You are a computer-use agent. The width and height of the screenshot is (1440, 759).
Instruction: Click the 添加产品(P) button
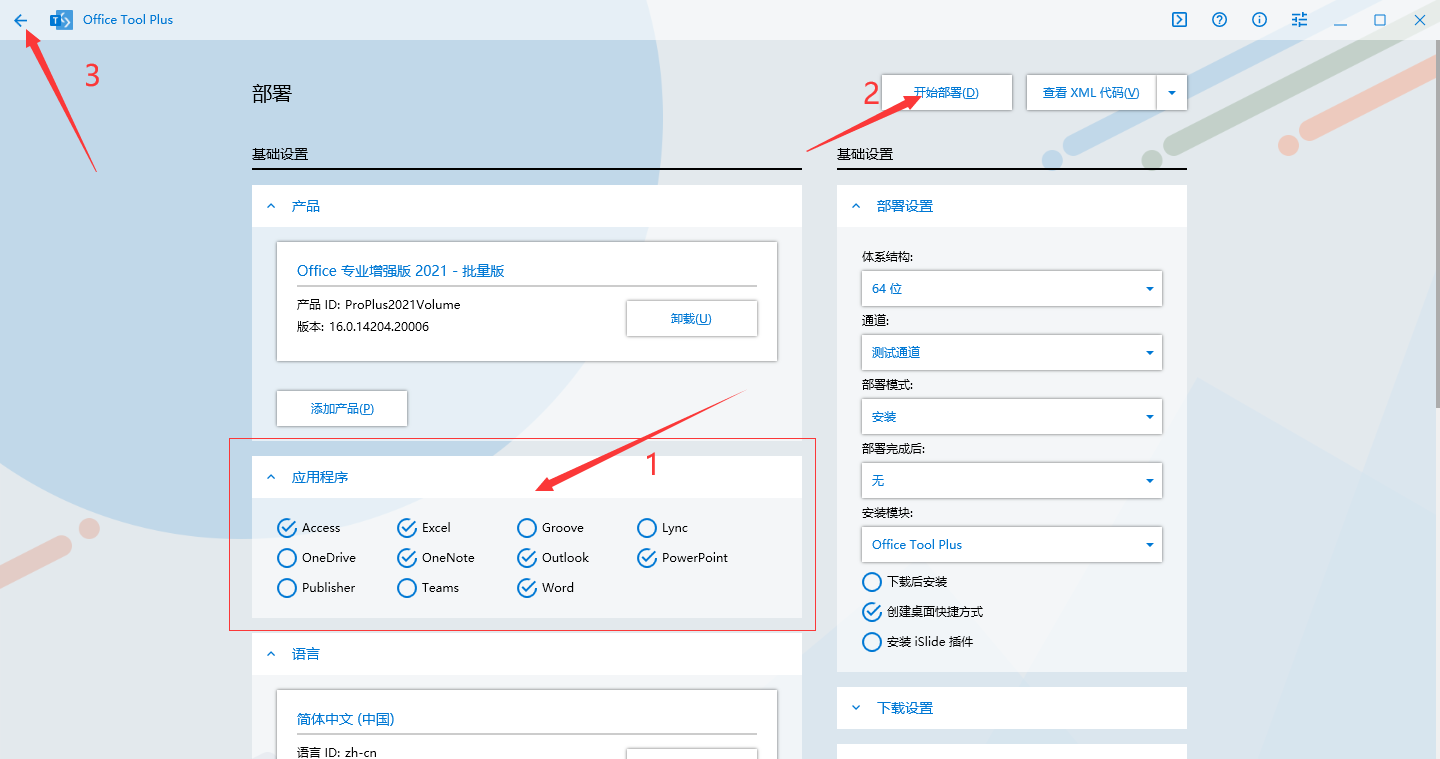pos(342,408)
